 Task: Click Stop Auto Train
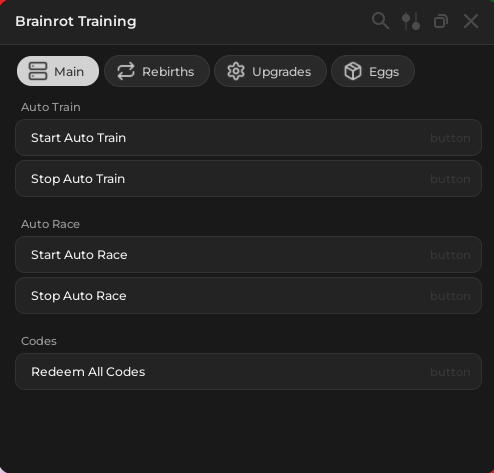[248, 179]
